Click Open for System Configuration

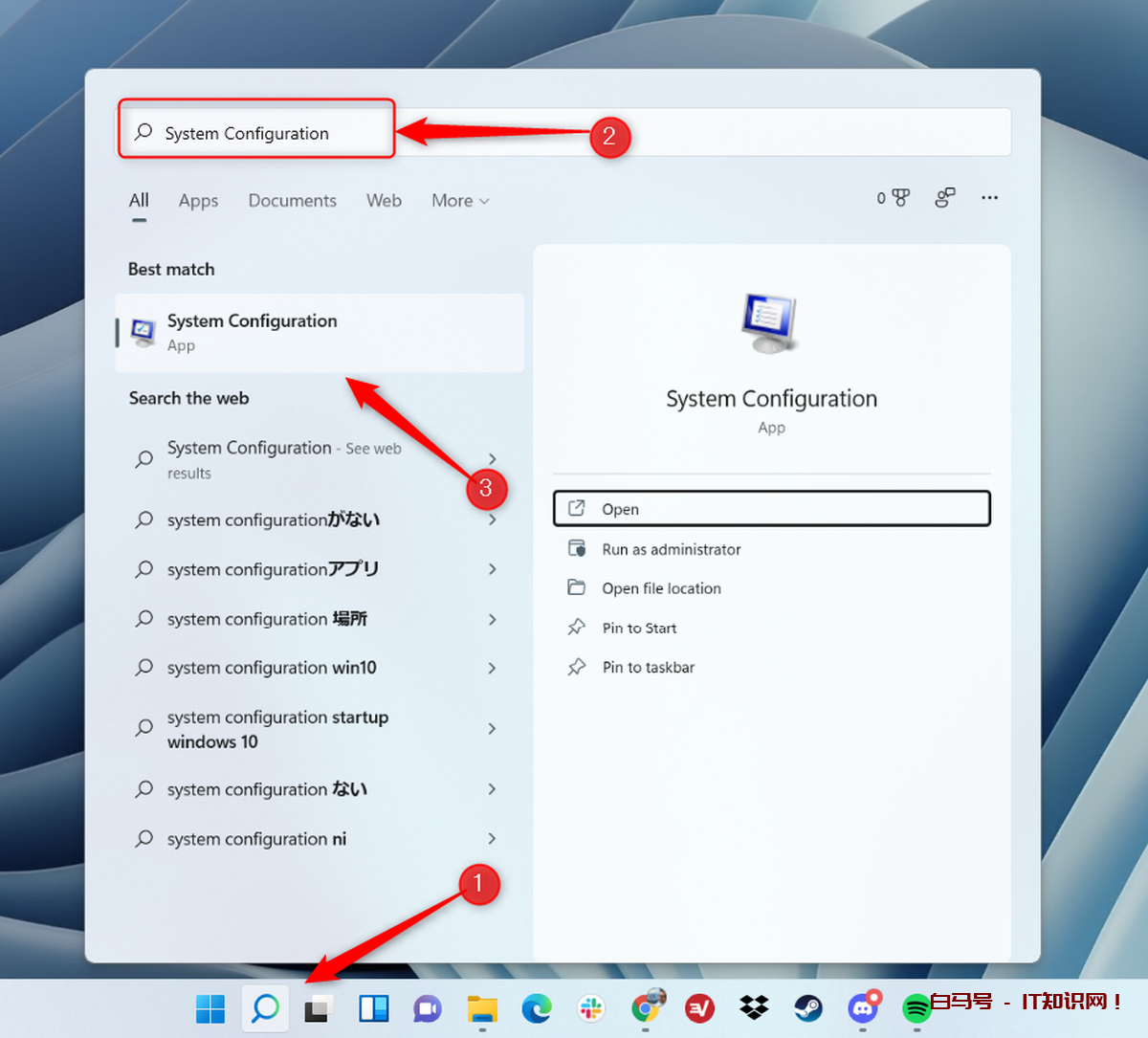tap(771, 509)
